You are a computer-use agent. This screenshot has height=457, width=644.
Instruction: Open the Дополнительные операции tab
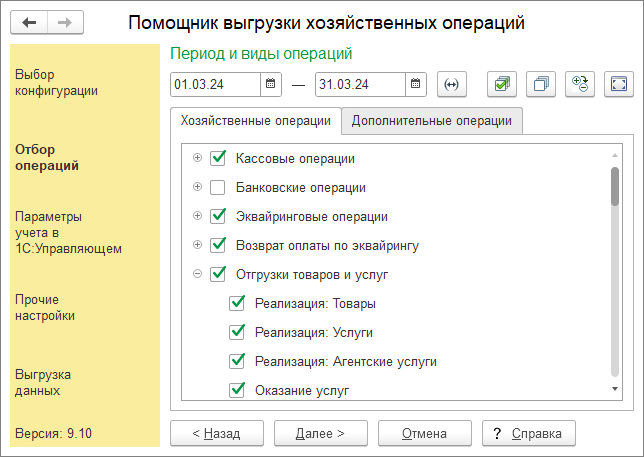[x=432, y=121]
